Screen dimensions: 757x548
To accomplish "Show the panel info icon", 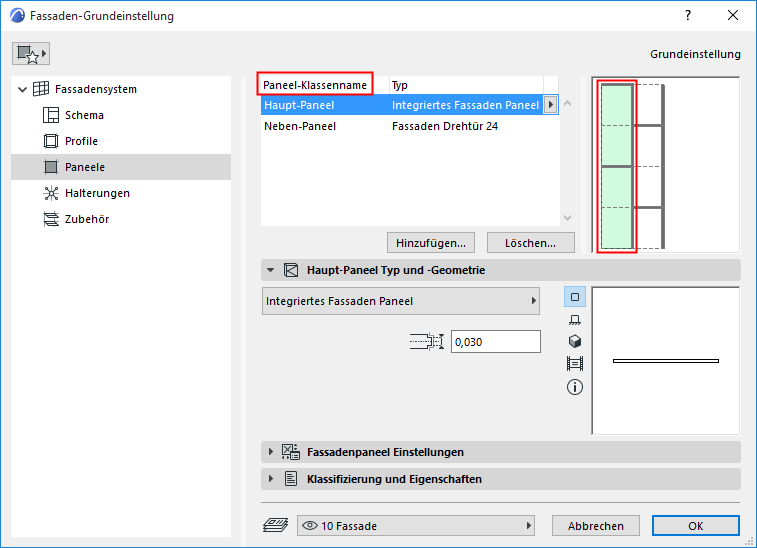I will [x=575, y=387].
